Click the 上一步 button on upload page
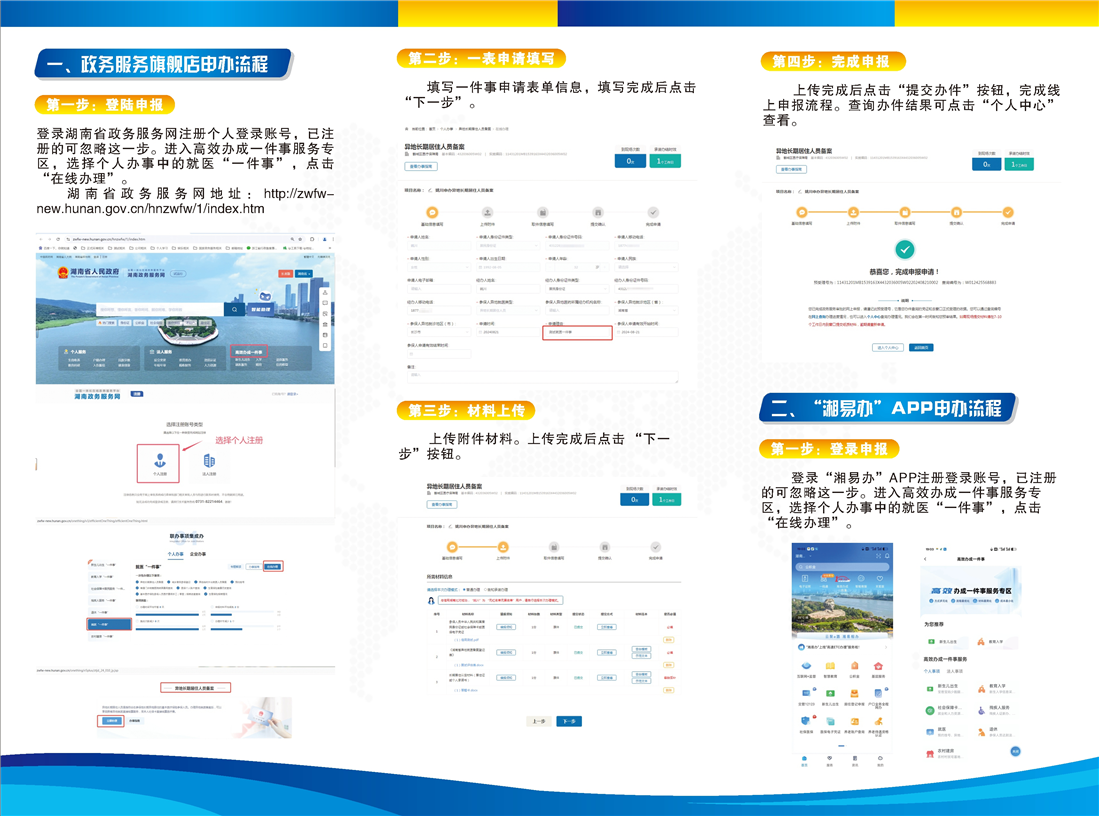Image resolution: width=1099 pixels, height=816 pixels. point(538,721)
